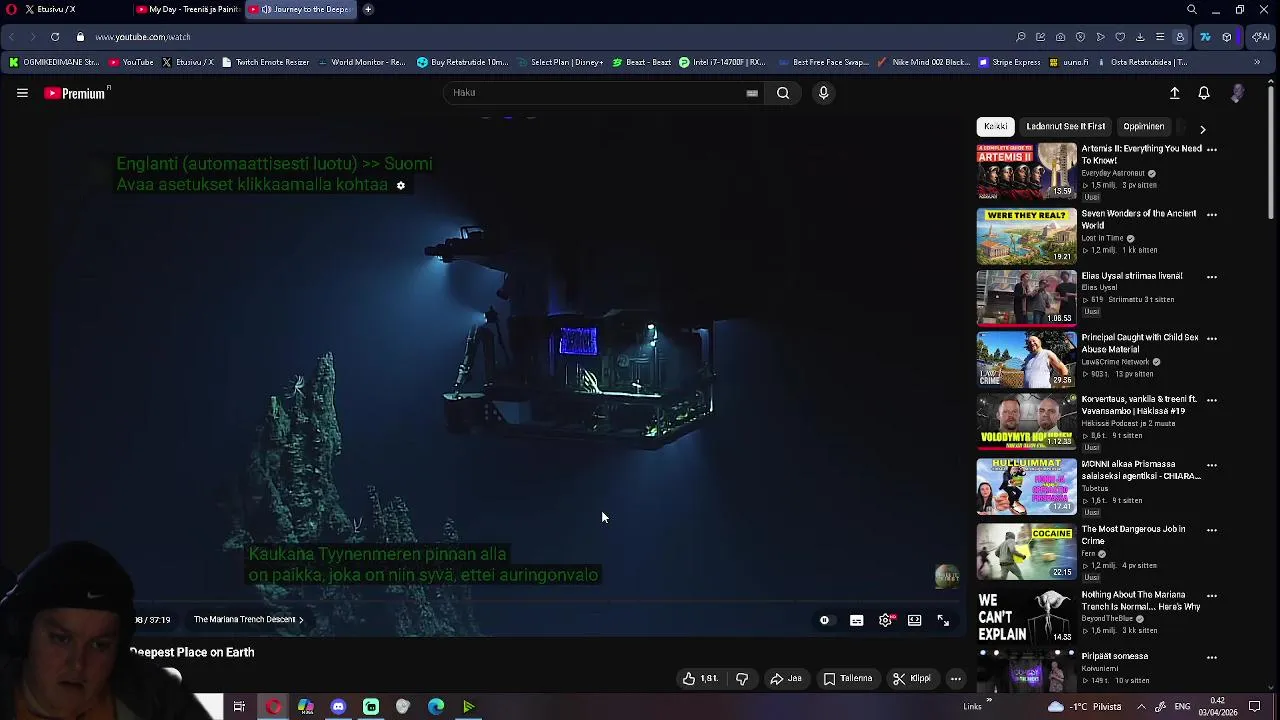
Task: Open Opera browser menu logo
Action: [x=11, y=9]
